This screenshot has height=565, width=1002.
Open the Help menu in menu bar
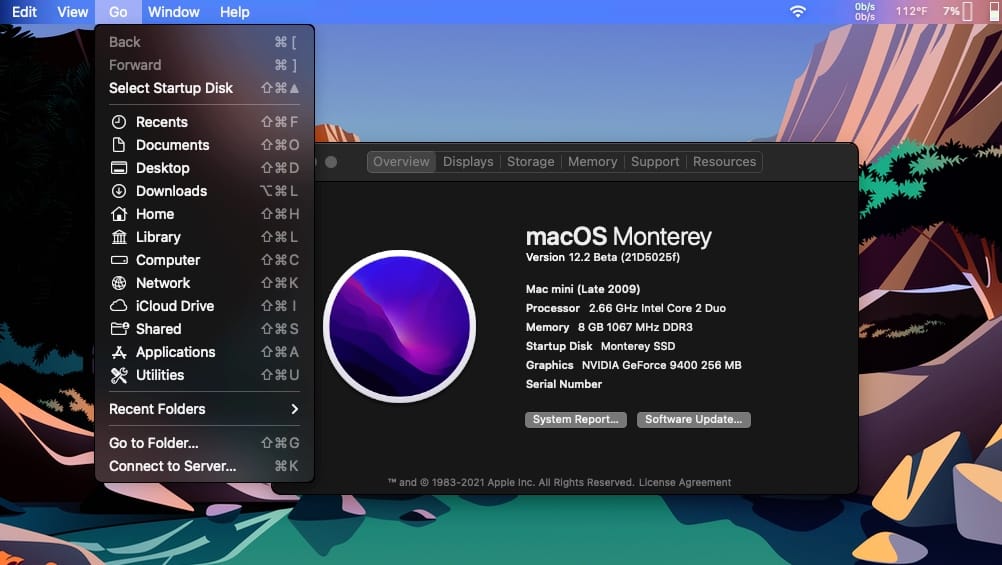click(x=235, y=12)
